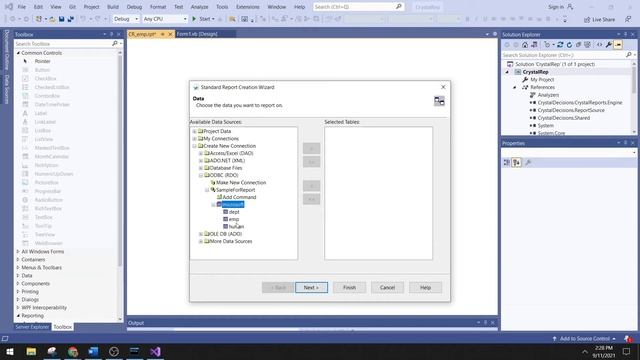Open Chrome from the taskbar
Image resolution: width=640 pixels, height=360 pixels.
point(73,351)
